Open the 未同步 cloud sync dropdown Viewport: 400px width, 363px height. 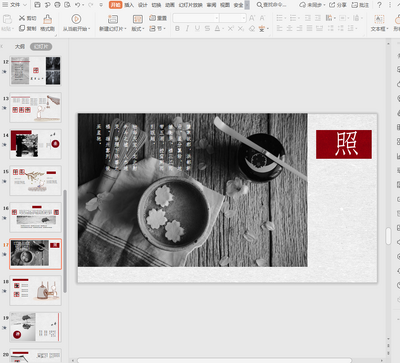coord(312,5)
